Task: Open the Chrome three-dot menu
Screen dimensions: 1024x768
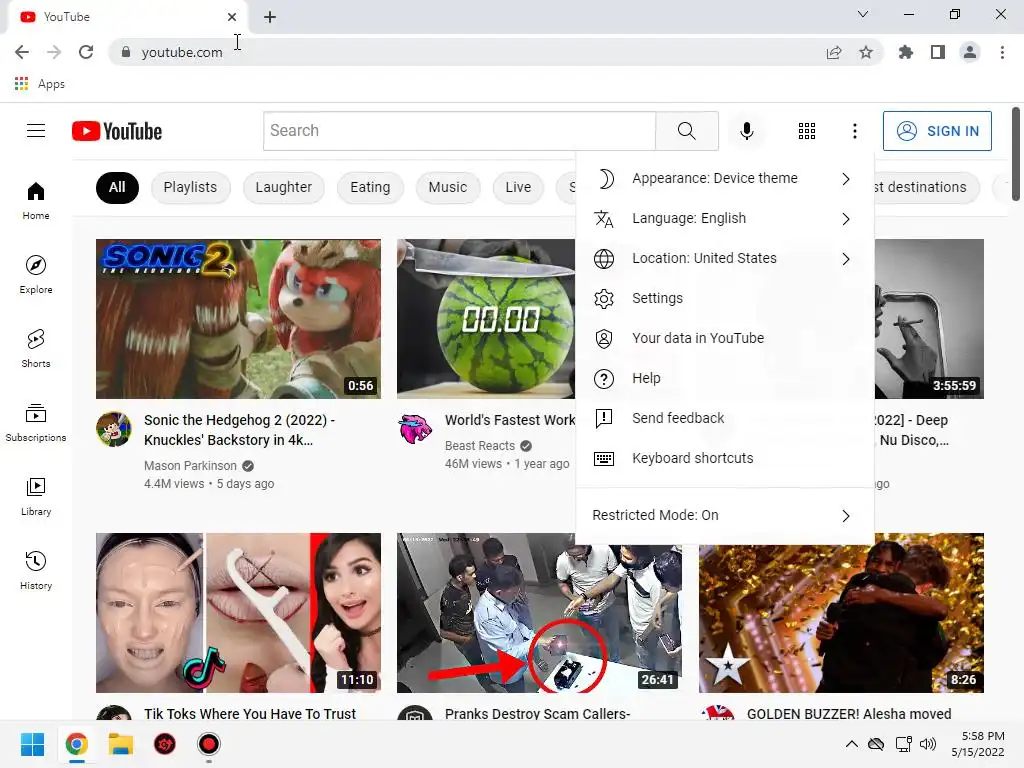Action: point(1002,52)
